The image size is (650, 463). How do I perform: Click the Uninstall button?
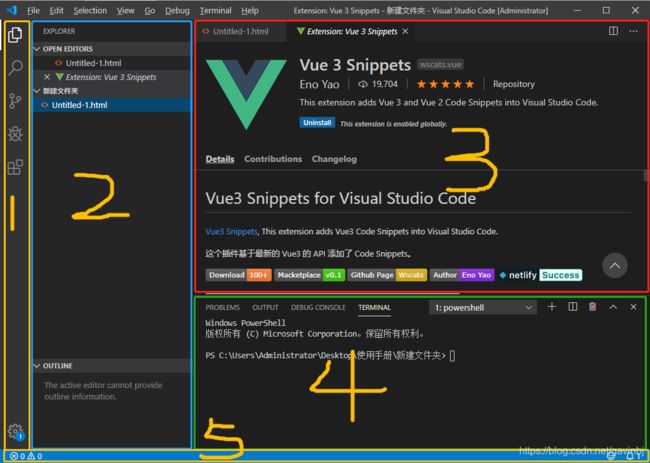(x=317, y=123)
